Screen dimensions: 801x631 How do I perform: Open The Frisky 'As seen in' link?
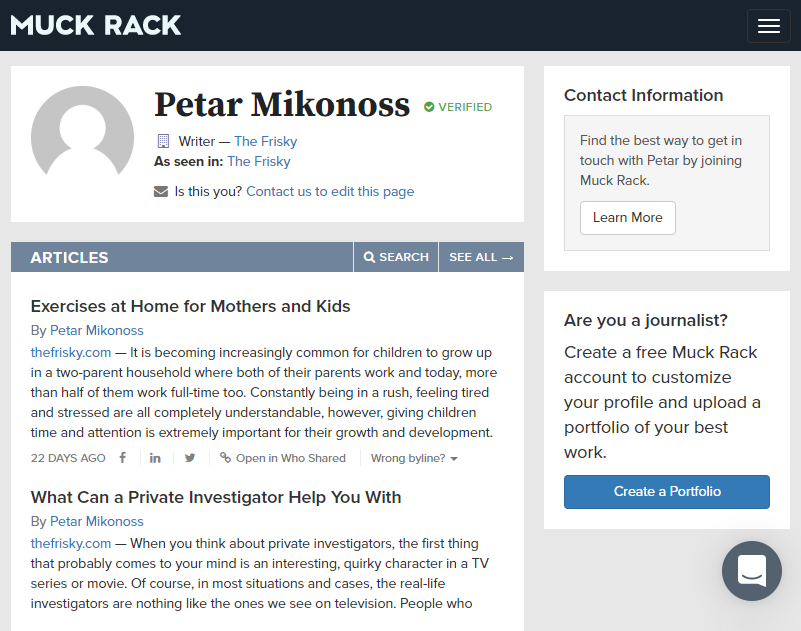(259, 161)
